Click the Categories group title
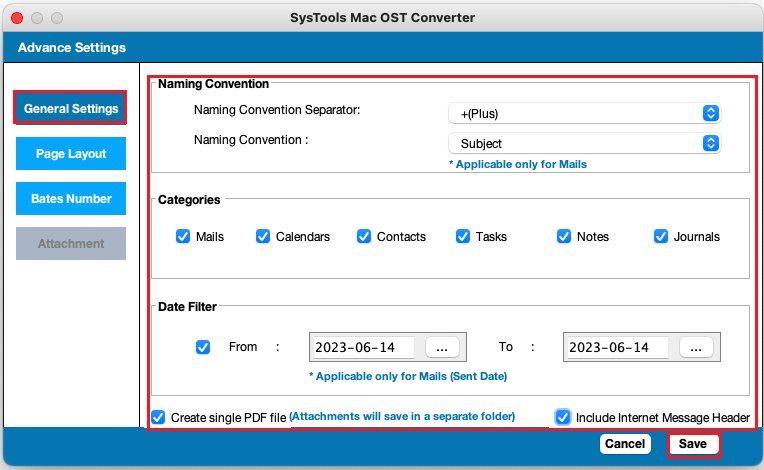The image size is (764, 470). [x=189, y=200]
